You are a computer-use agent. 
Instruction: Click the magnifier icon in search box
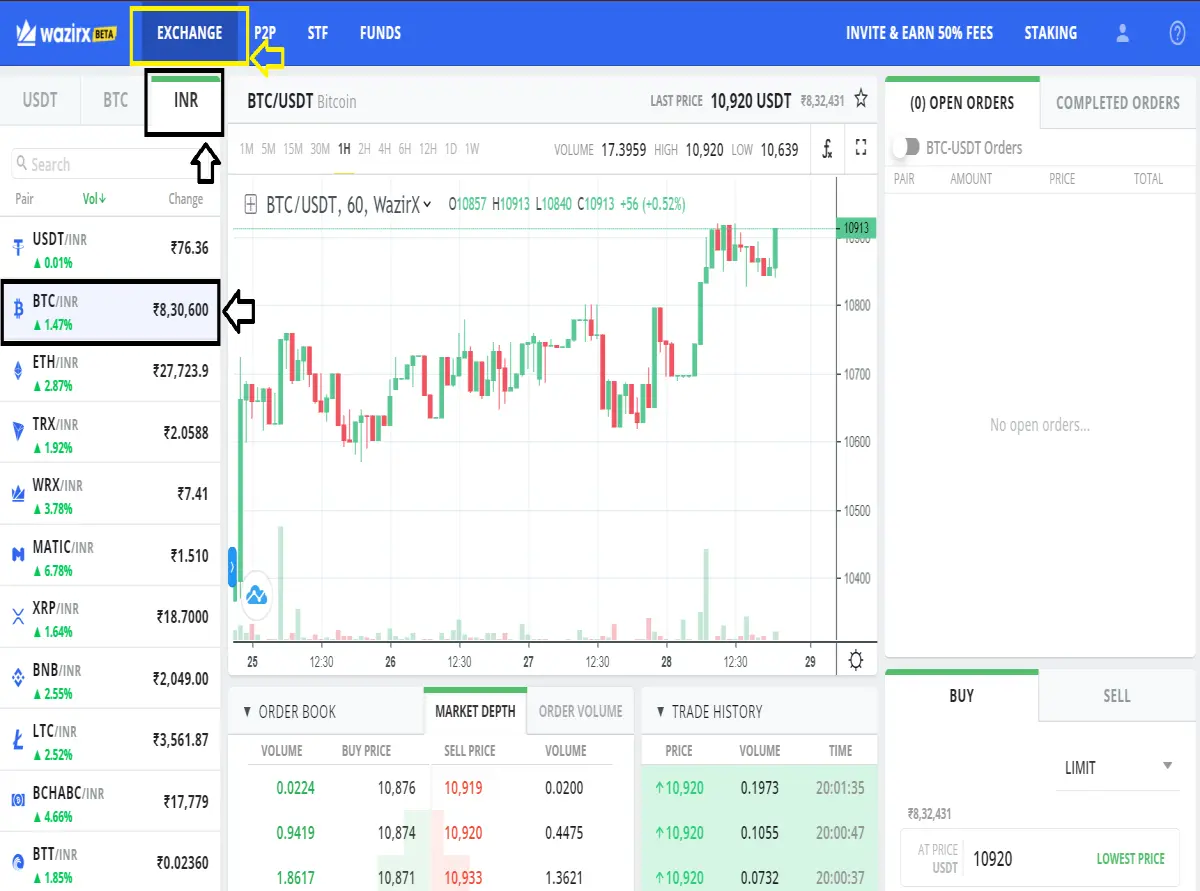[21, 164]
